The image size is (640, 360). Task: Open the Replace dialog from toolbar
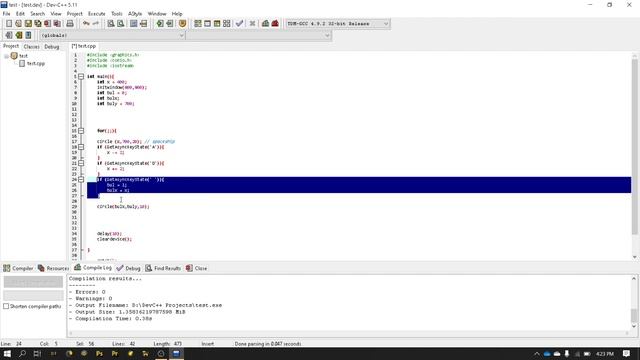pos(120,24)
